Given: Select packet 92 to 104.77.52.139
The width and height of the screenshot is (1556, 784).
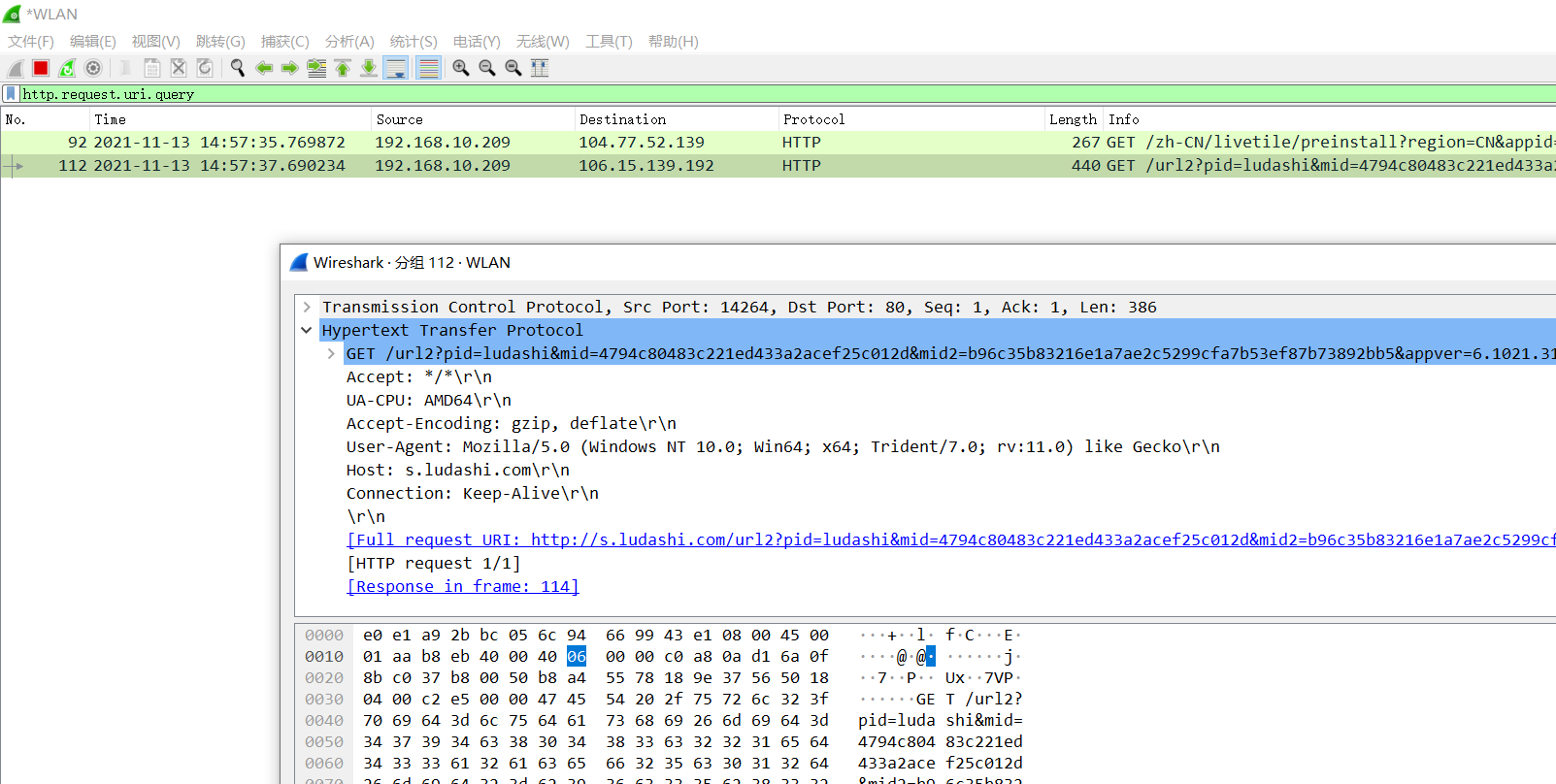Looking at the screenshot, I should click(x=778, y=142).
